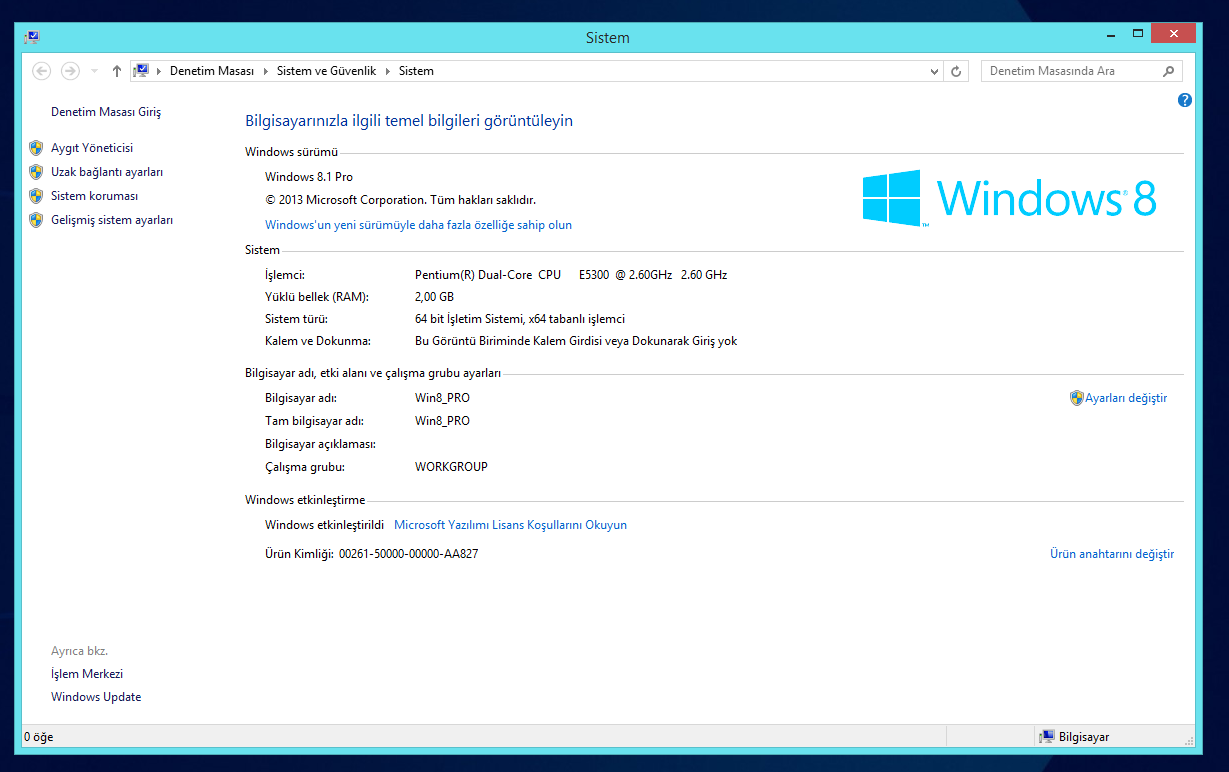Click the Forward navigation arrow
The height and width of the screenshot is (772, 1229).
tap(70, 71)
